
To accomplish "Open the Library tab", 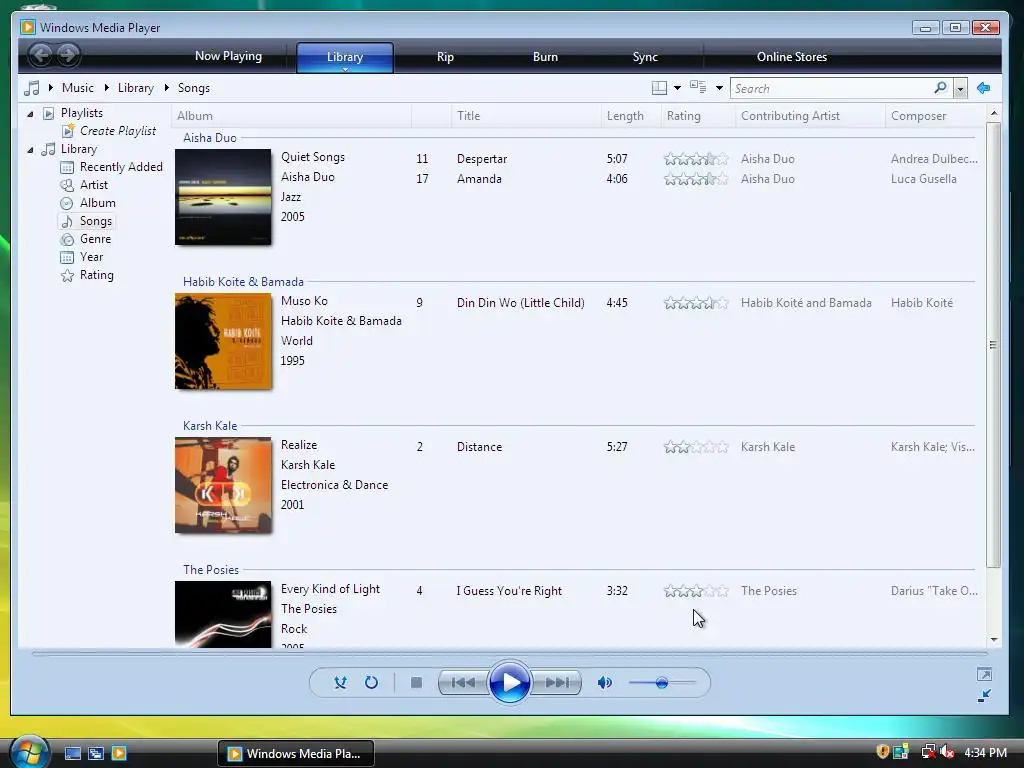I will 345,57.
